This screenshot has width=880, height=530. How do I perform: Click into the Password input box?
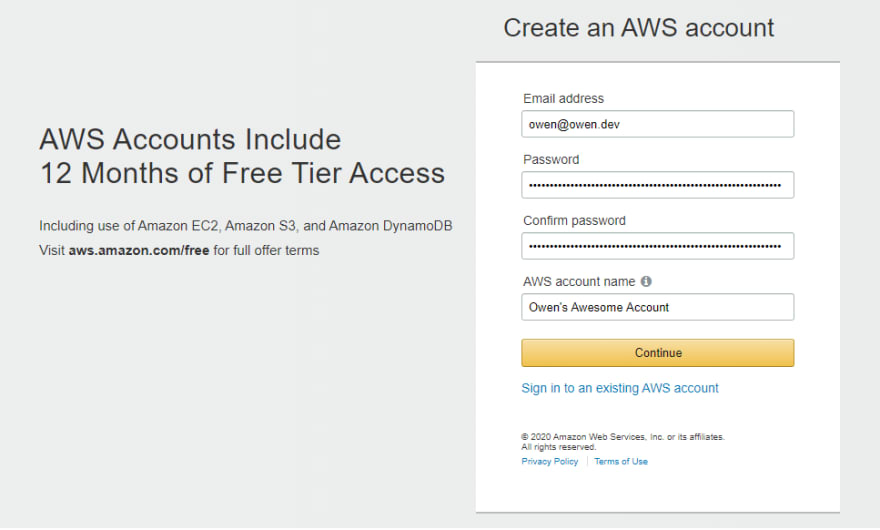pyautogui.click(x=657, y=185)
